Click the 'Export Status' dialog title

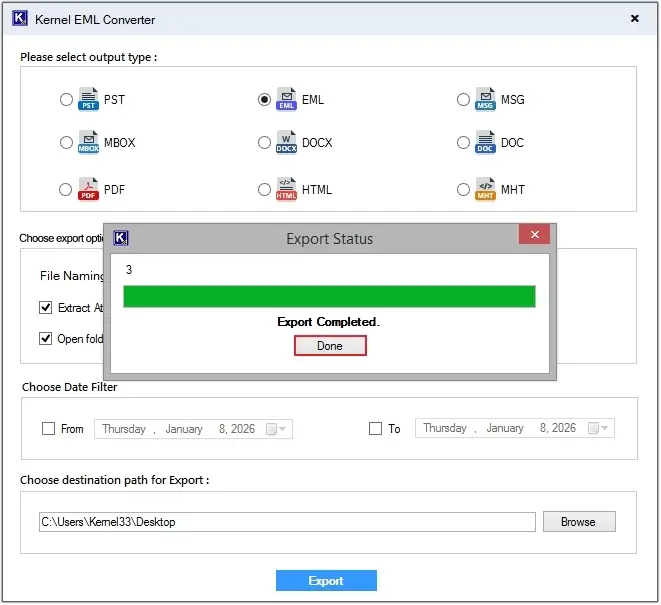tap(330, 239)
